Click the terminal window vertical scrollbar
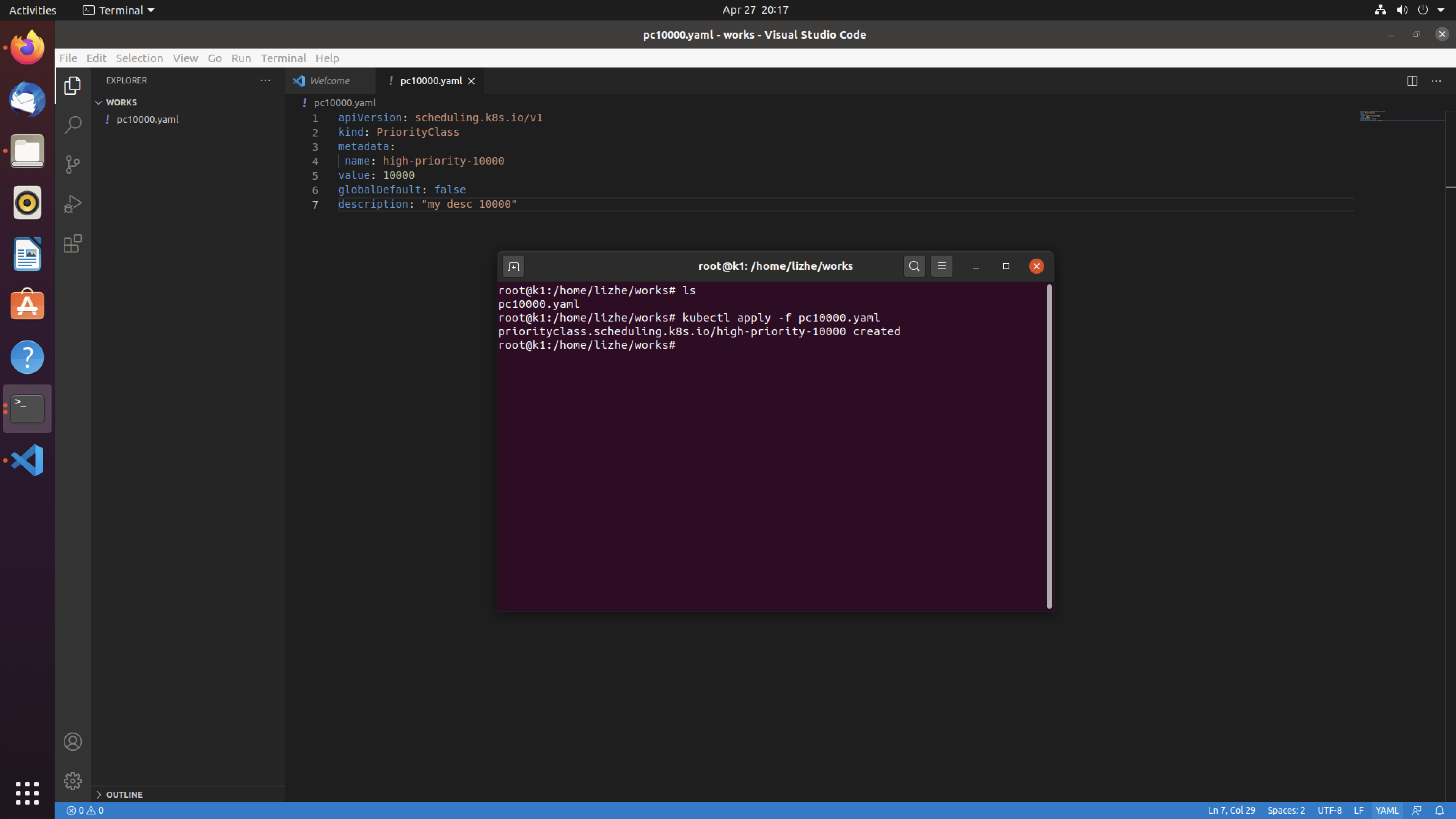Viewport: 1456px width, 819px height. pos(1049,447)
